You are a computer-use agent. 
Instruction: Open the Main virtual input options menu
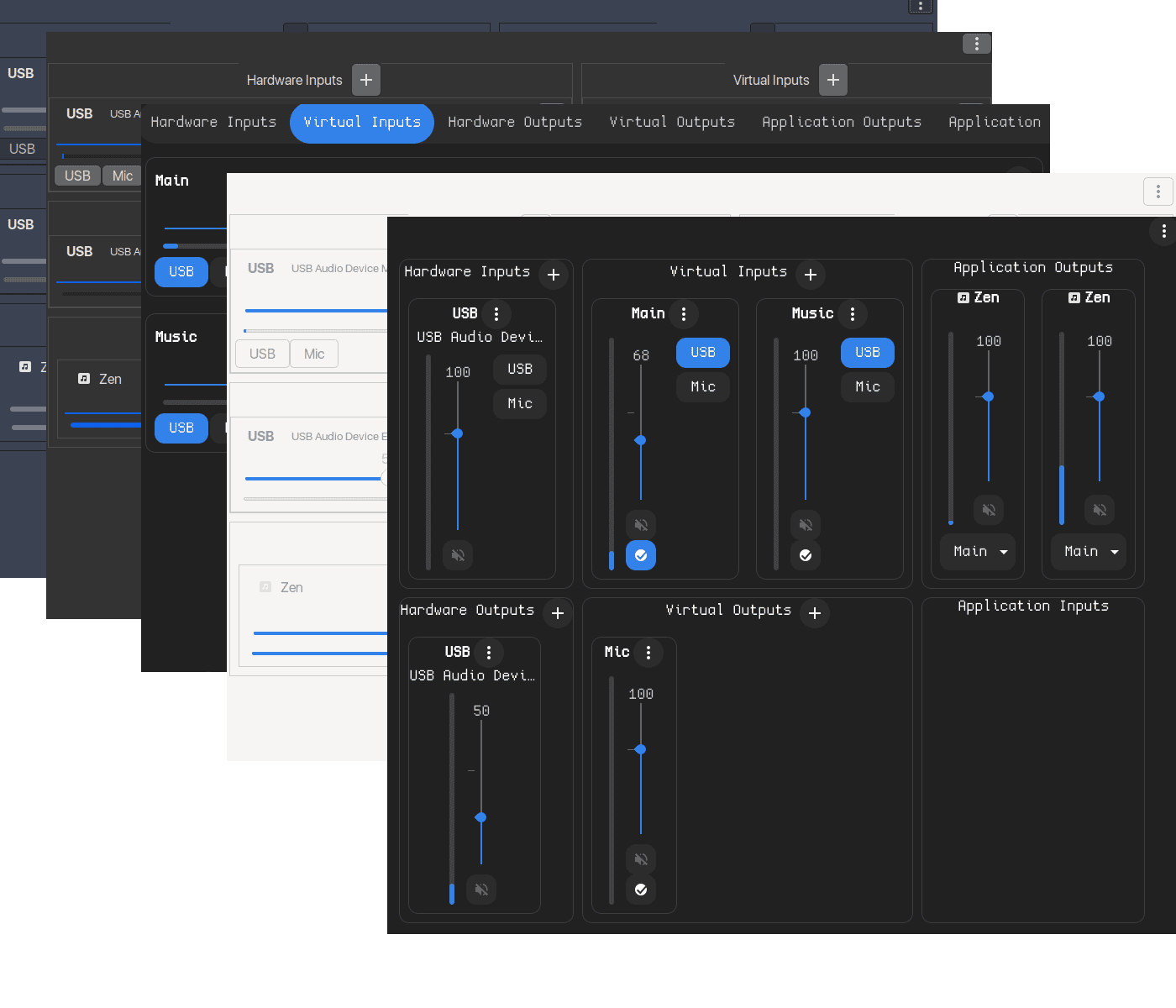pyautogui.click(x=684, y=314)
